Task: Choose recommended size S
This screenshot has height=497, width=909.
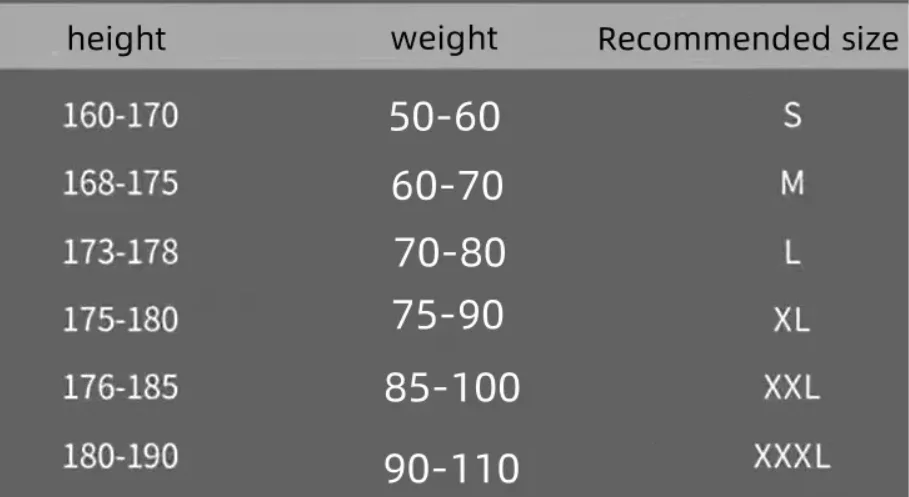Action: (792, 115)
